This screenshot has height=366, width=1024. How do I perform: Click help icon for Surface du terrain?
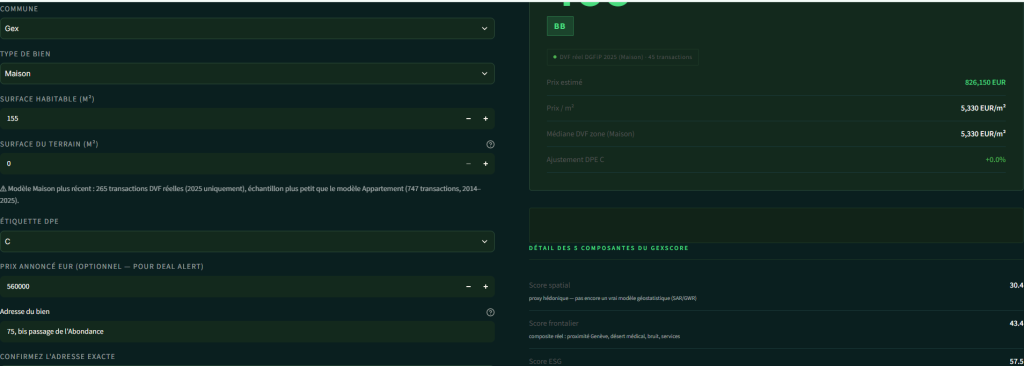[490, 144]
